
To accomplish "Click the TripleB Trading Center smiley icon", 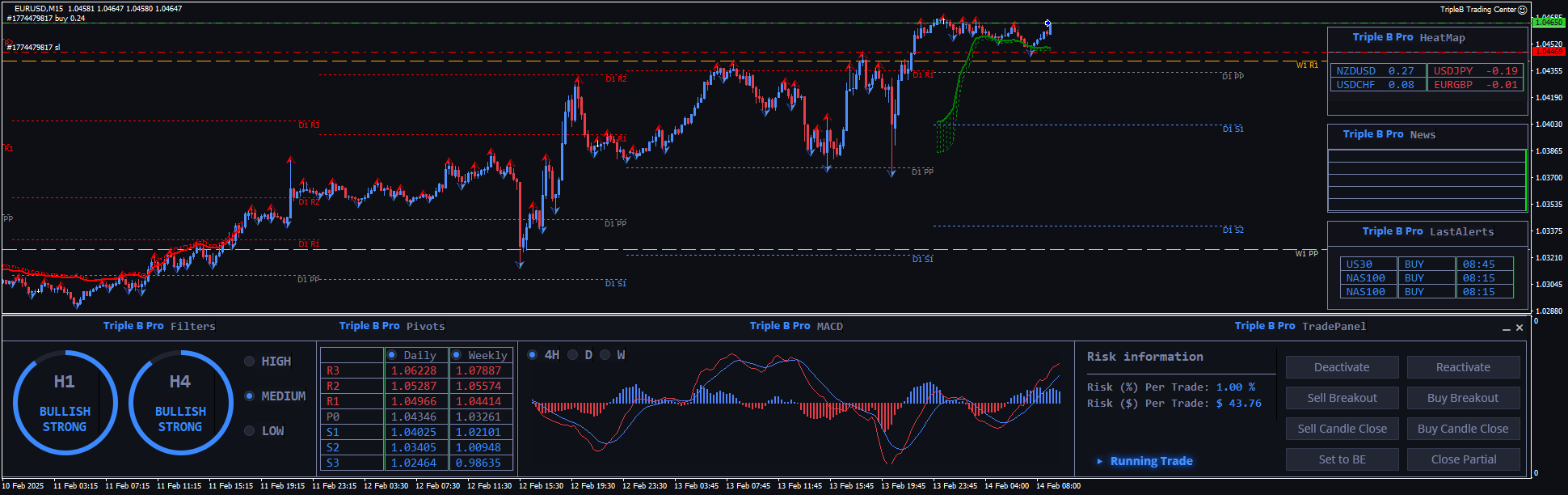I will [1523, 10].
